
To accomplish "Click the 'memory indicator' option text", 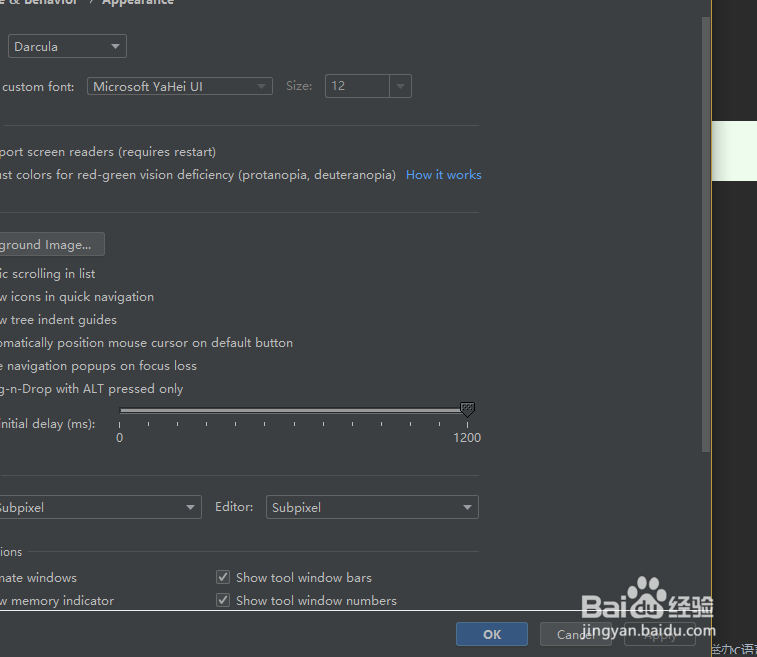I will coord(62,601).
